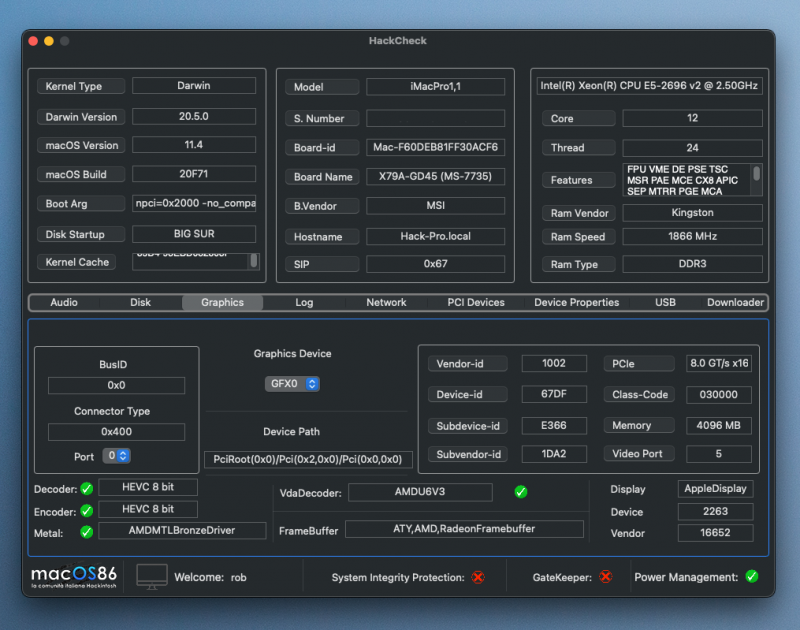The width and height of the screenshot is (800, 630).
Task: Click the Hostname value Hack-Pro.local
Action: 435,236
